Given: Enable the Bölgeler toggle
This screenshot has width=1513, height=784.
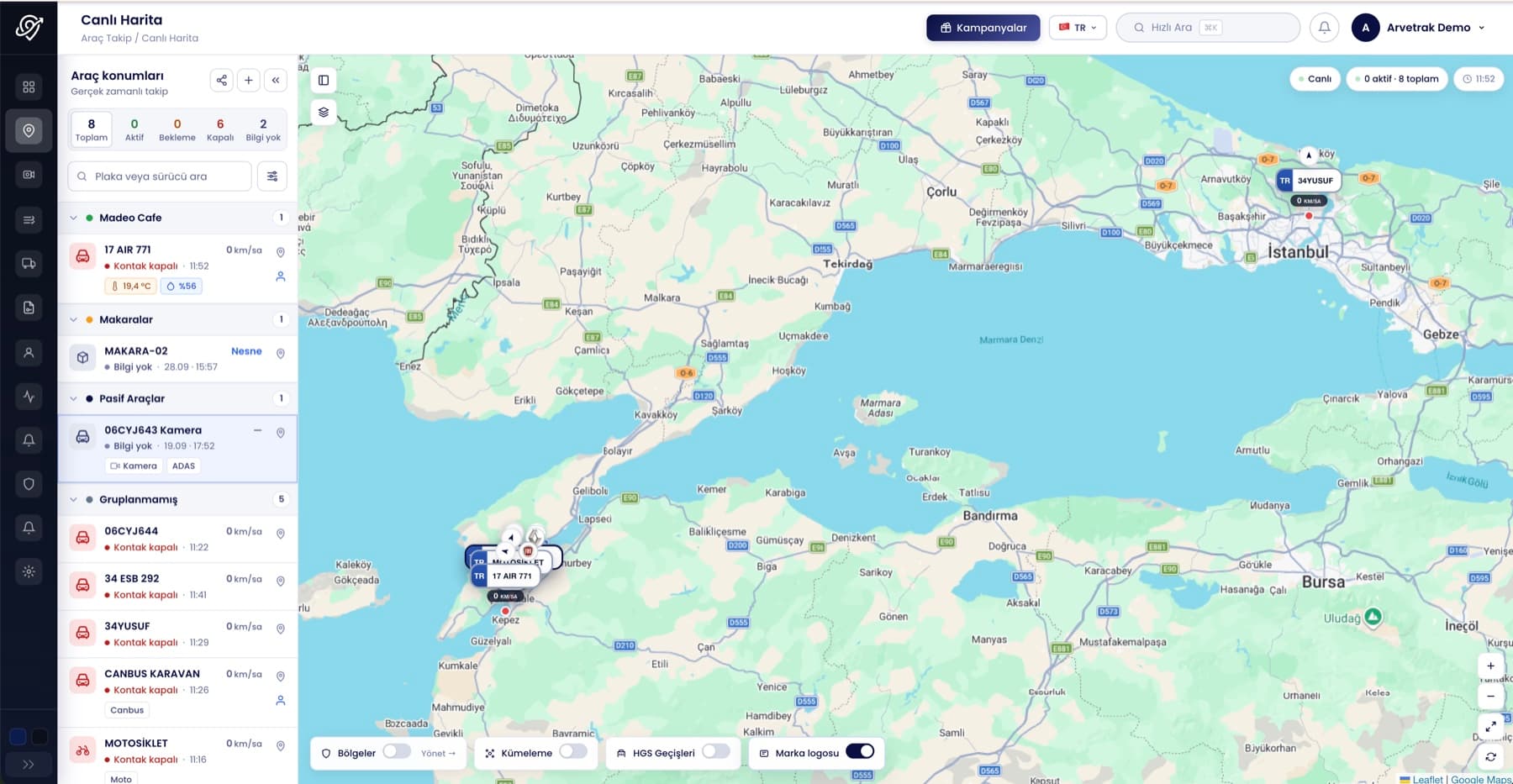Looking at the screenshot, I should 397,752.
